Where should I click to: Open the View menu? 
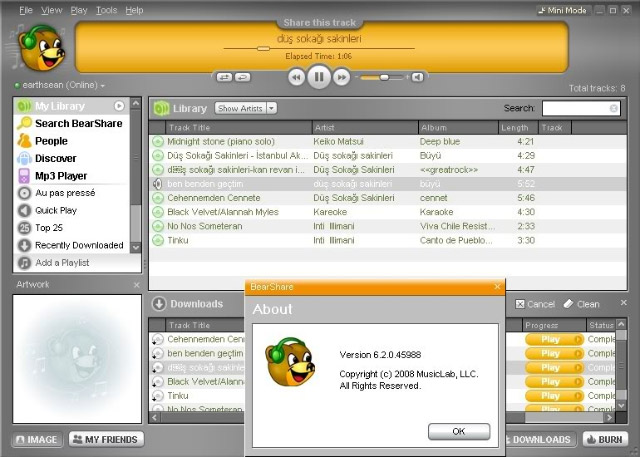51,10
